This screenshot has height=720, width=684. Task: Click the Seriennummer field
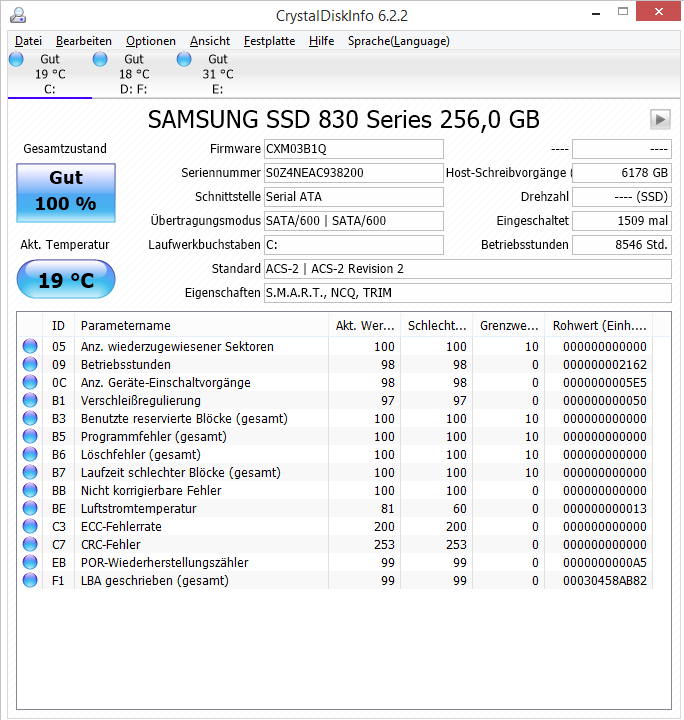tap(354, 173)
